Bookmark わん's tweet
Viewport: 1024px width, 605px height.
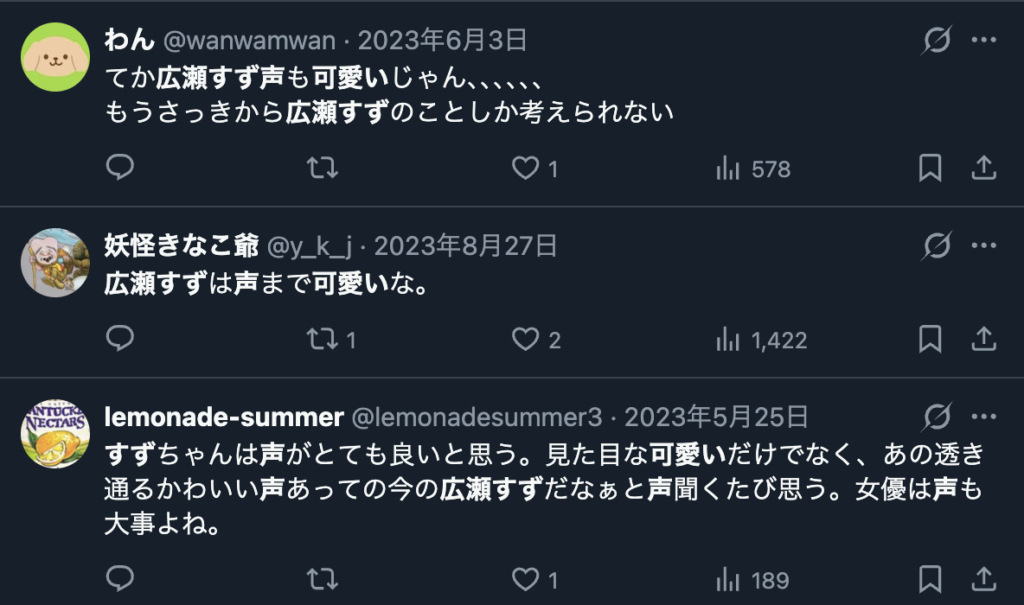tap(931, 168)
